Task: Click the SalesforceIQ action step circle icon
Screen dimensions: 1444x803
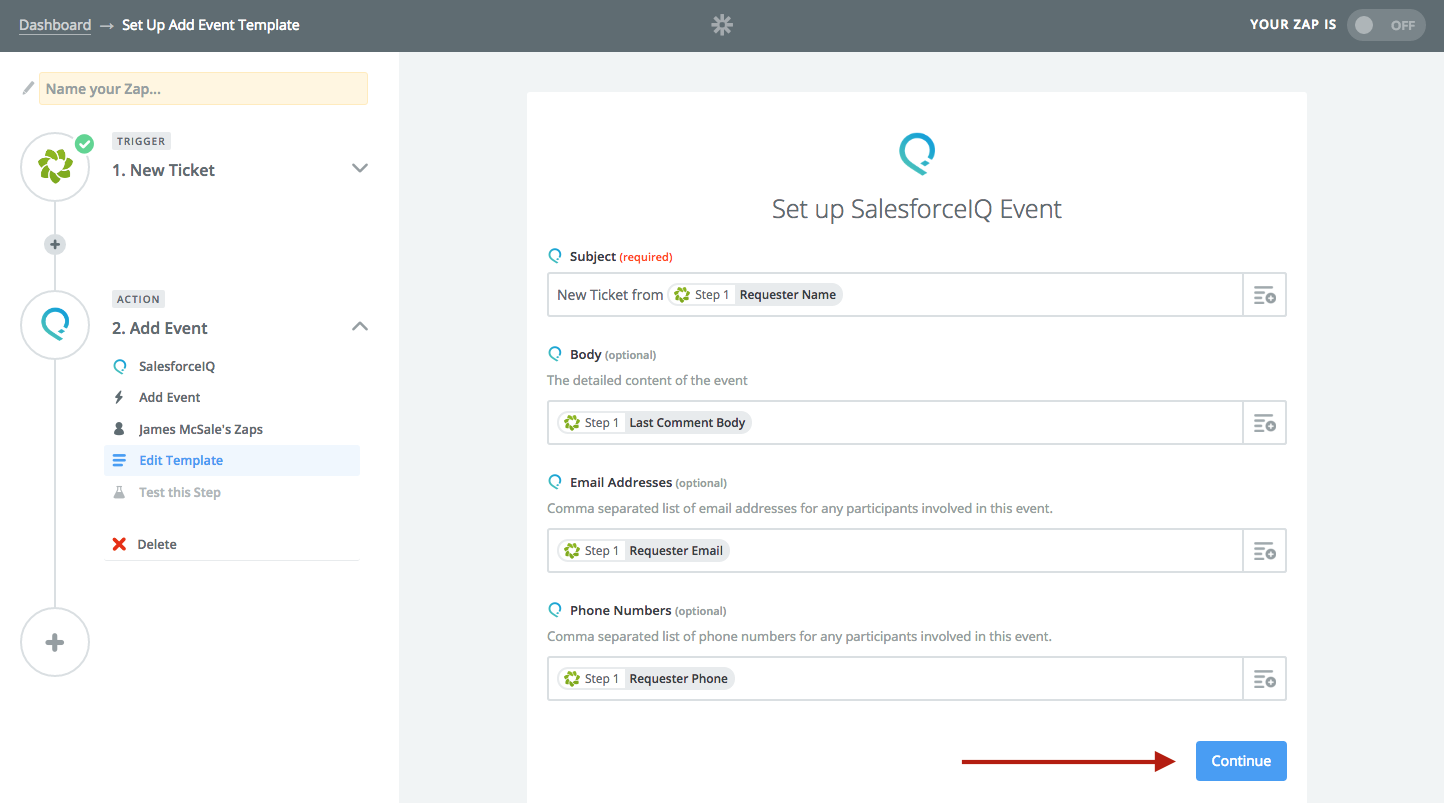Action: coord(55,325)
